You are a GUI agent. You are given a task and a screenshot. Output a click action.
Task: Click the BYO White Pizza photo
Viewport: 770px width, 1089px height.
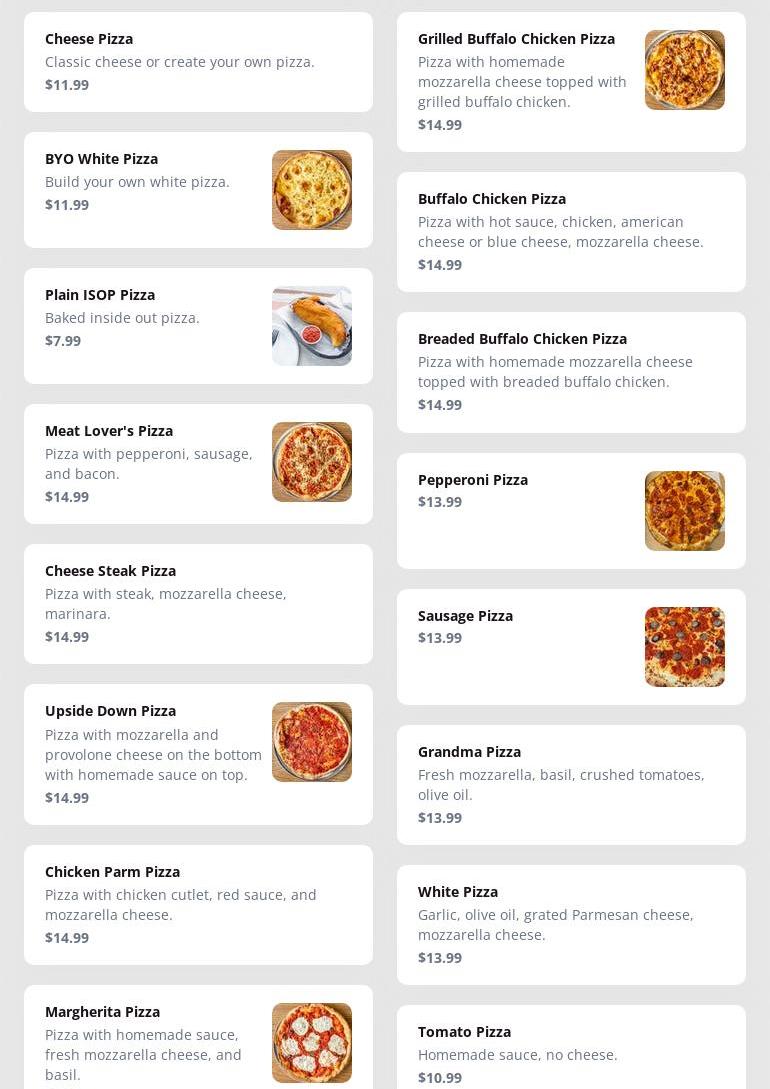tap(311, 190)
